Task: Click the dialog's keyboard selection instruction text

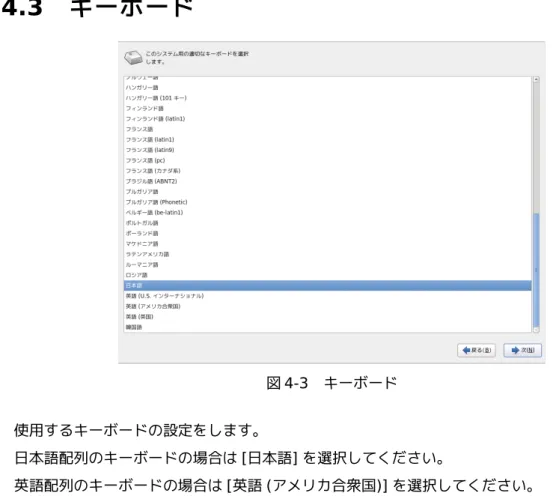Action: [x=197, y=58]
